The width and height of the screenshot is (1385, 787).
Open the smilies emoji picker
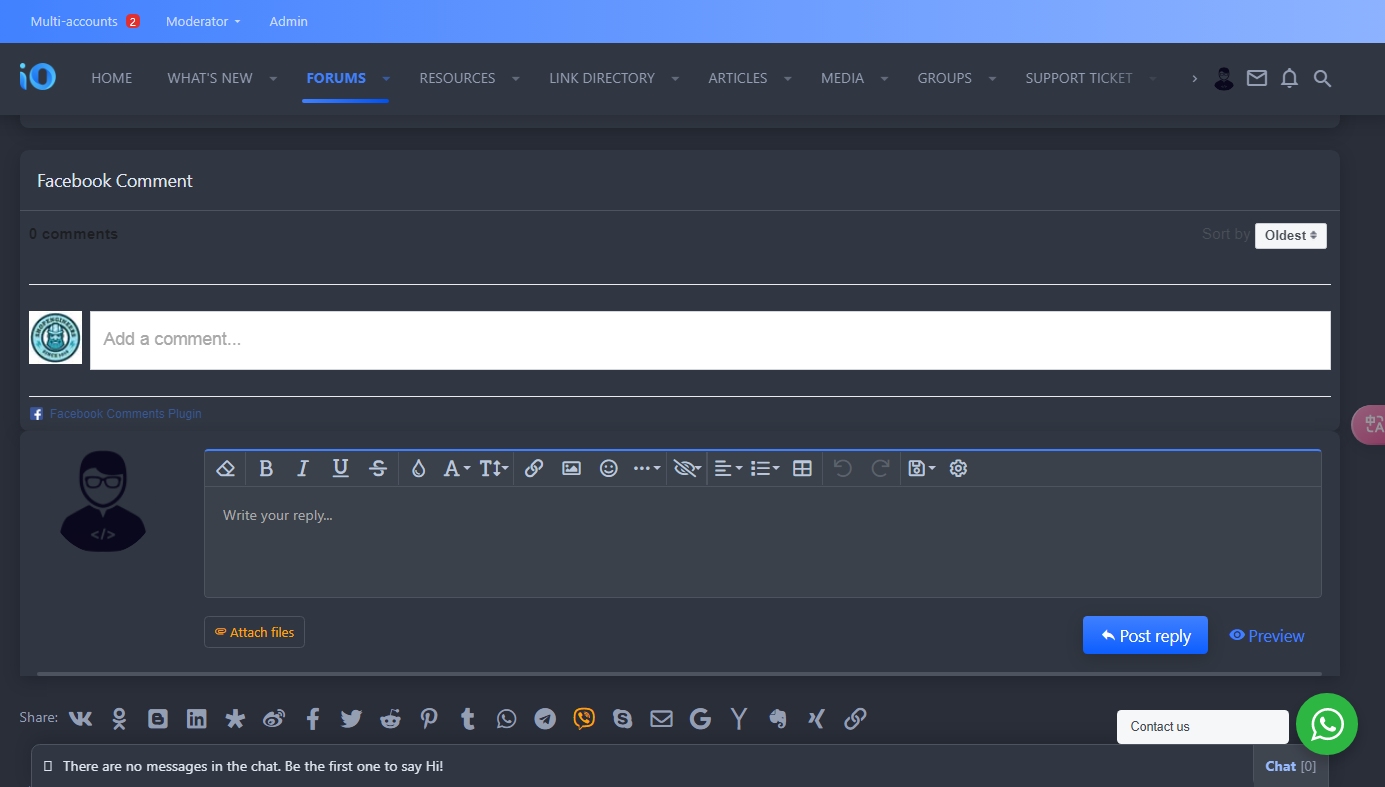pos(609,468)
